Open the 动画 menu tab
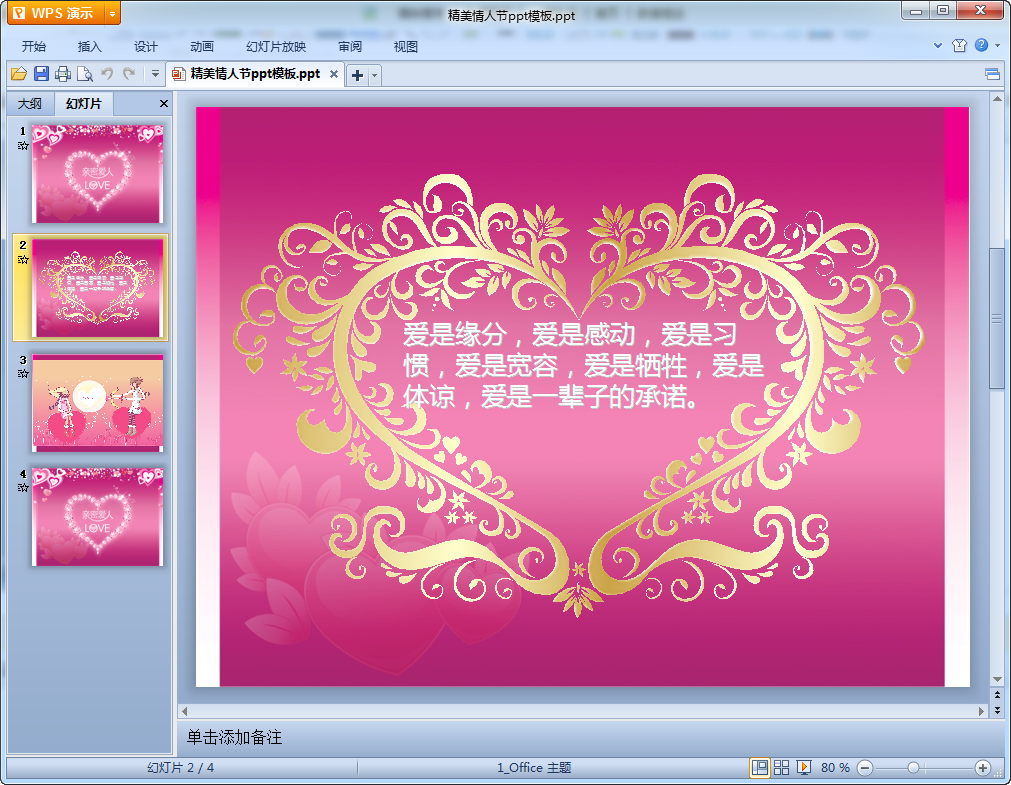This screenshot has height=785, width=1011. click(202, 46)
